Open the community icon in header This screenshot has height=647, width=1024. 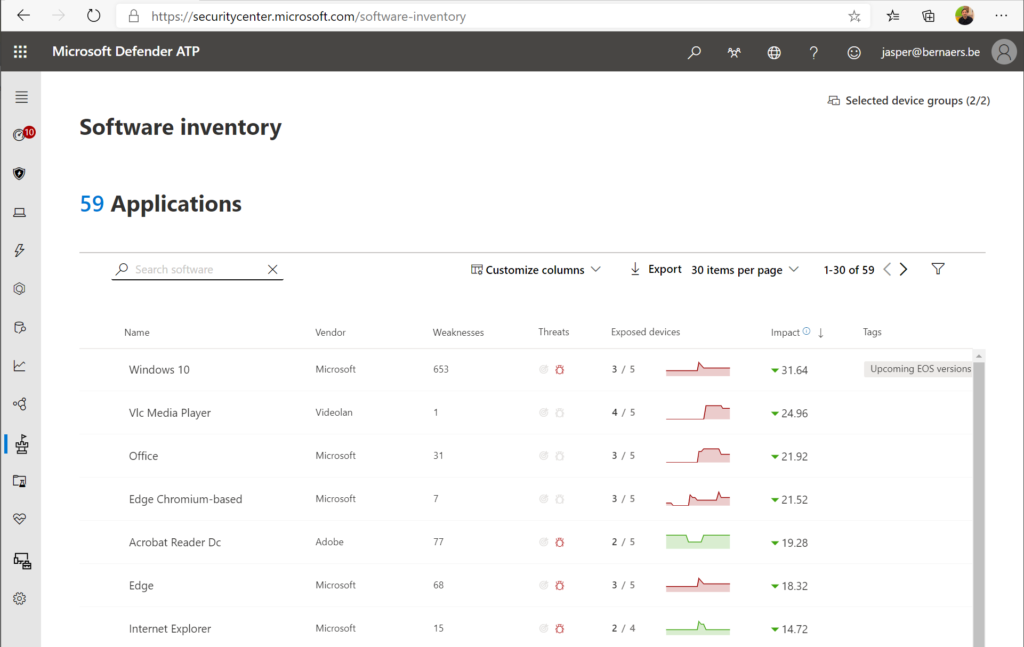point(734,52)
